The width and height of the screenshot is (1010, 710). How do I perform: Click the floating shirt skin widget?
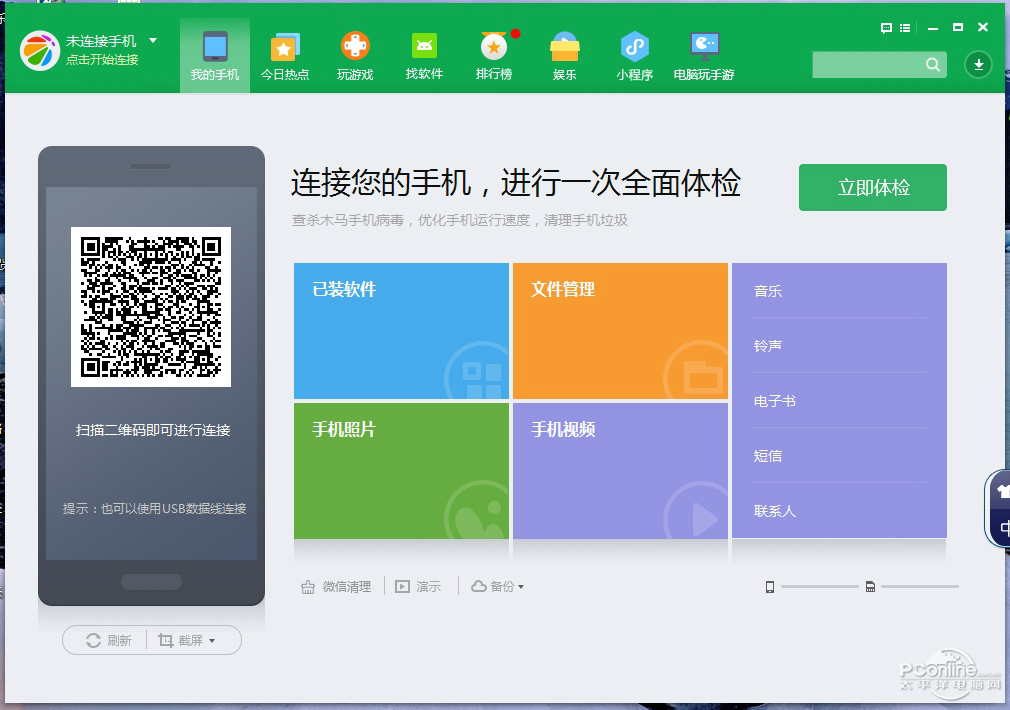coord(1002,491)
